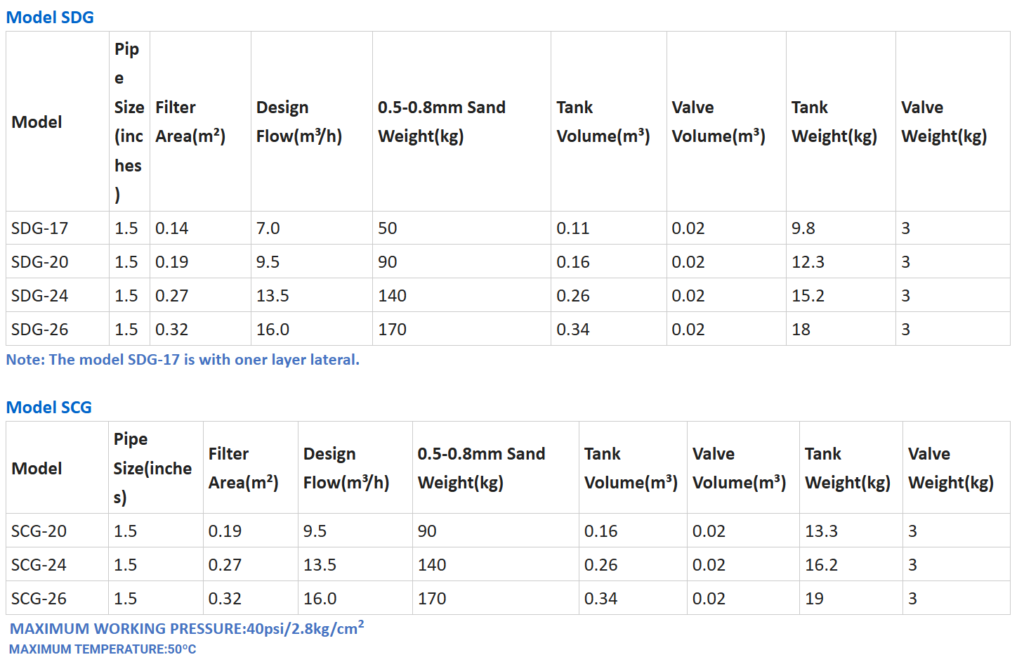Click the SDG-24 row label

39,296
